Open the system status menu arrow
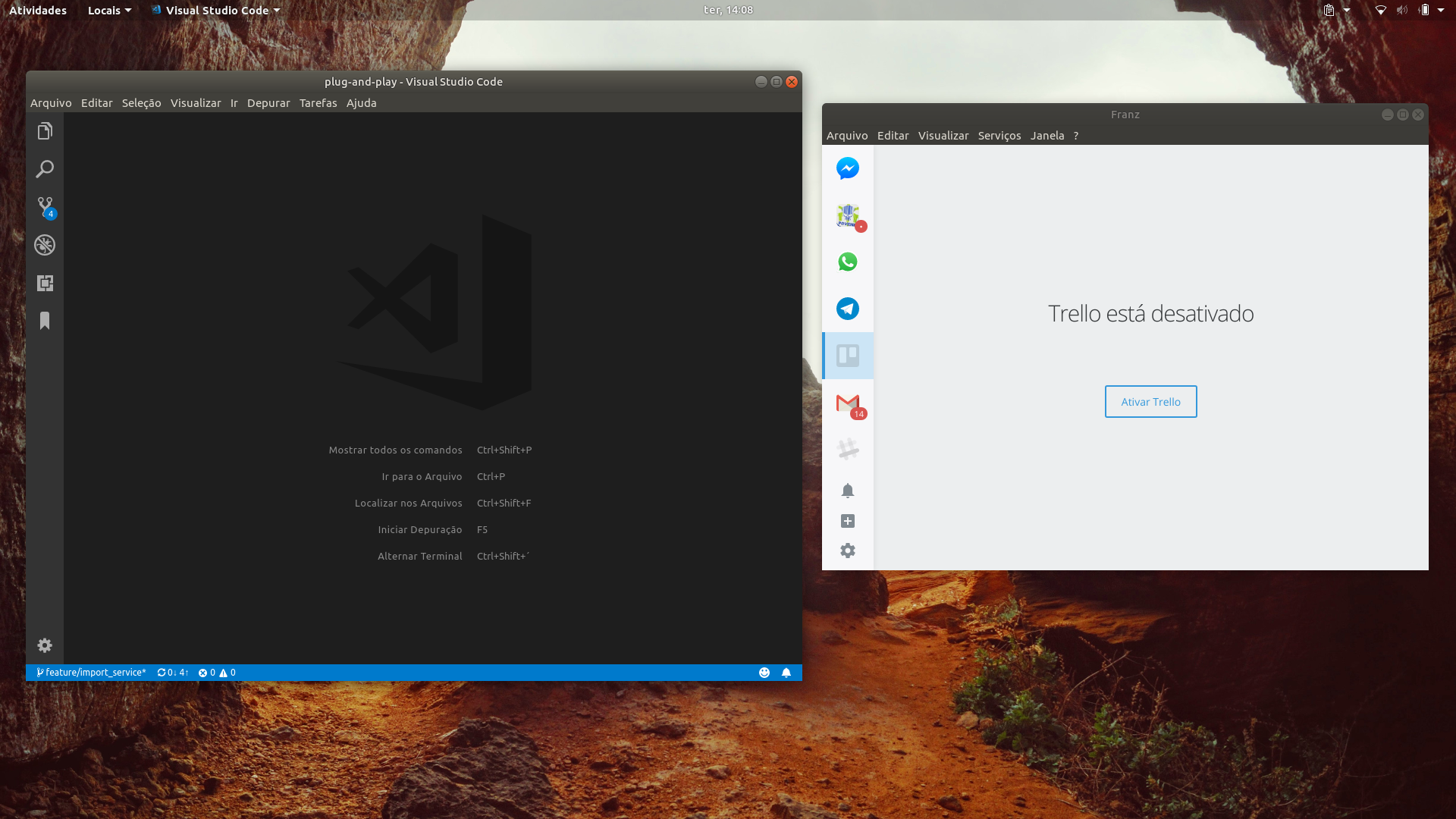The height and width of the screenshot is (819, 1456). [1440, 11]
